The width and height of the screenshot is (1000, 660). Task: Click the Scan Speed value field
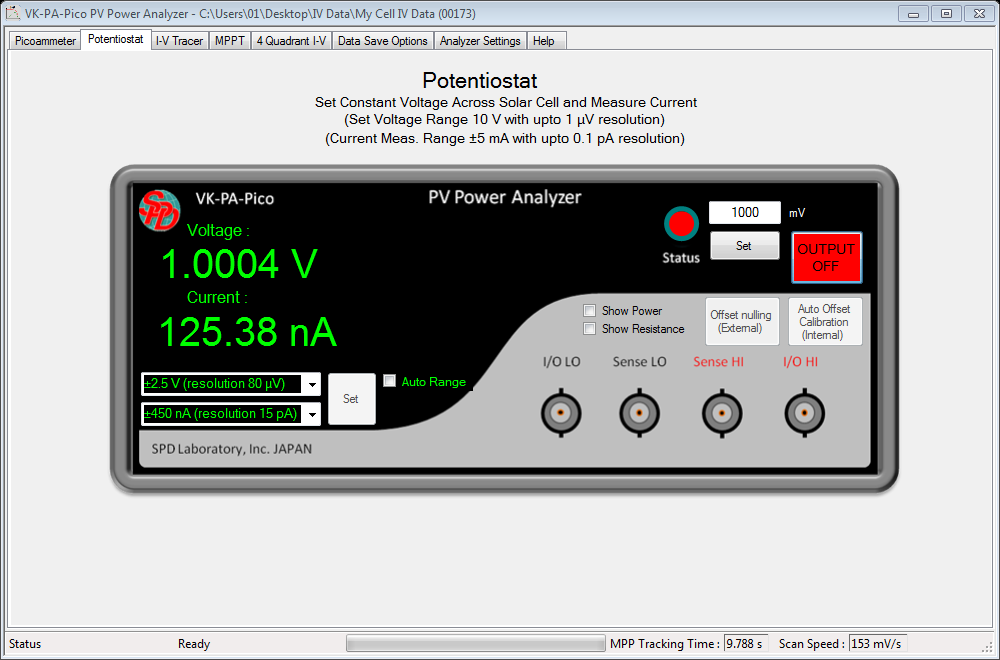tap(878, 643)
